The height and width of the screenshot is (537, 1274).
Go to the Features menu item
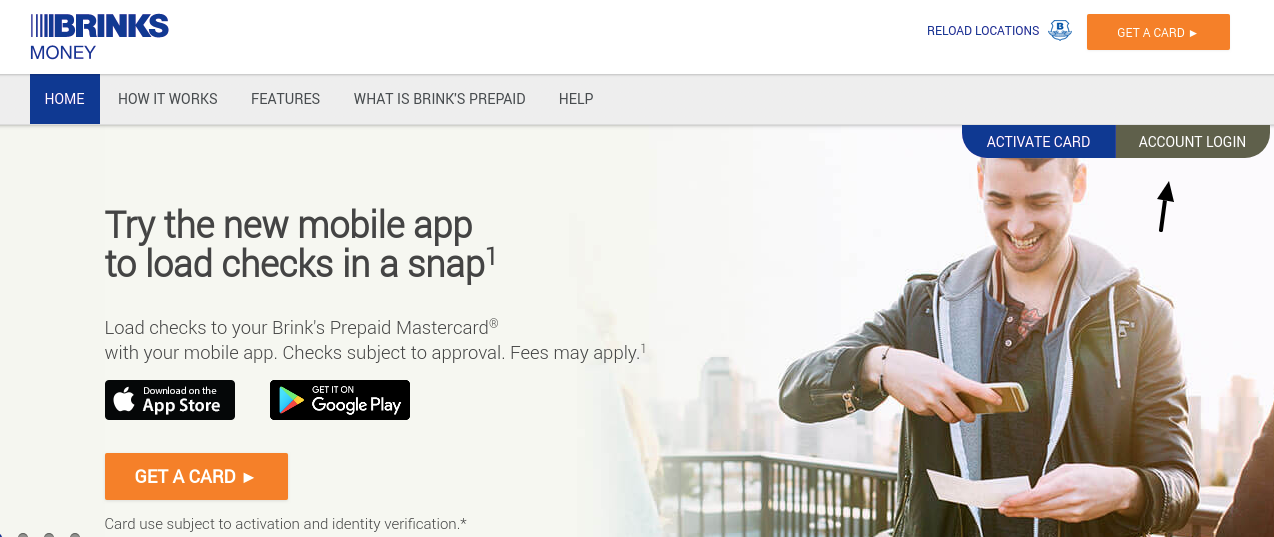click(x=285, y=99)
